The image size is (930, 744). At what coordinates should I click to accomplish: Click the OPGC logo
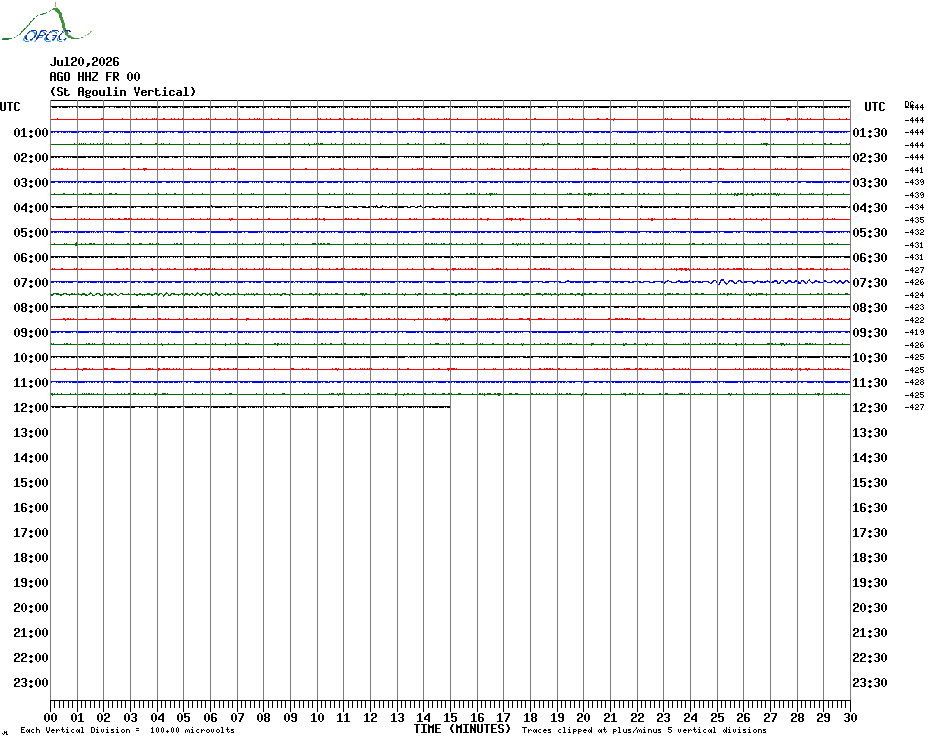coord(46,24)
